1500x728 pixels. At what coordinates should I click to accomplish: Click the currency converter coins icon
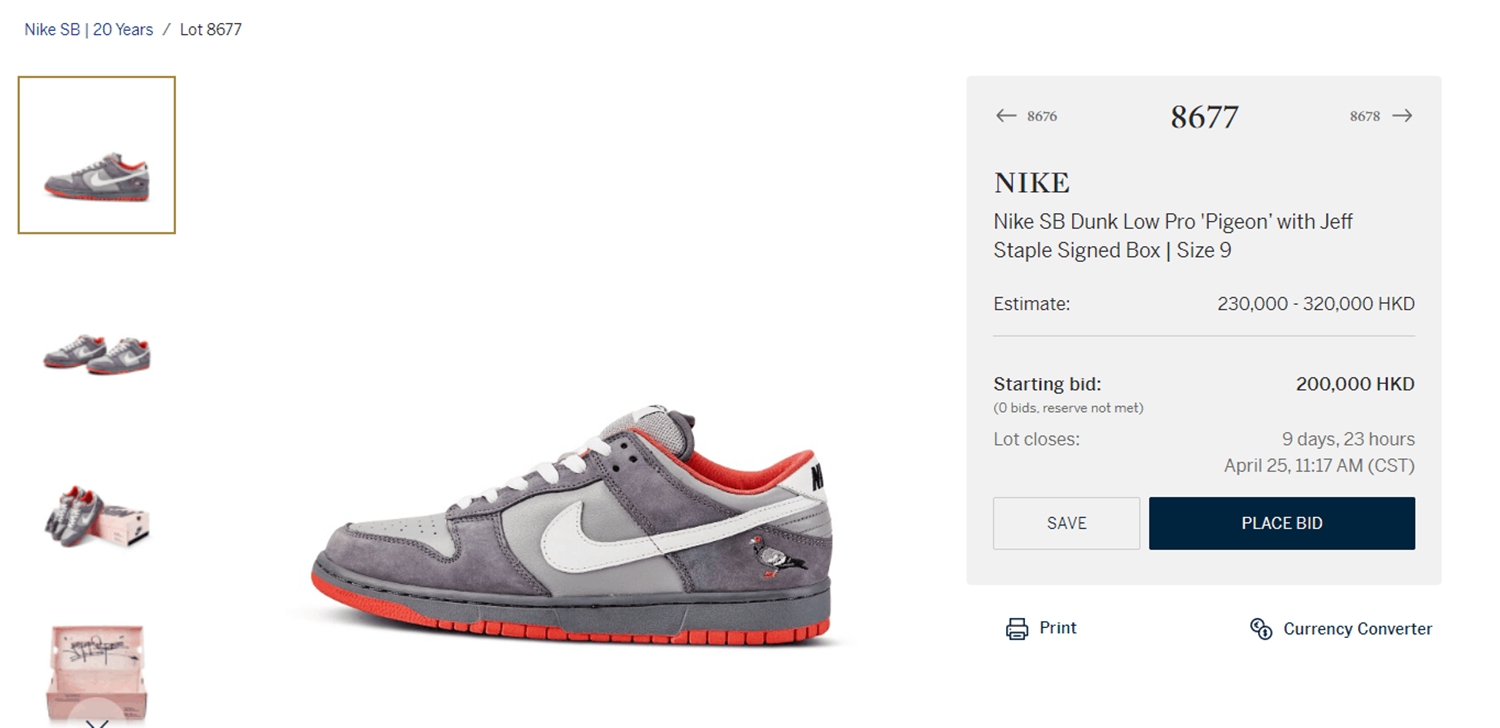pyautogui.click(x=1261, y=629)
